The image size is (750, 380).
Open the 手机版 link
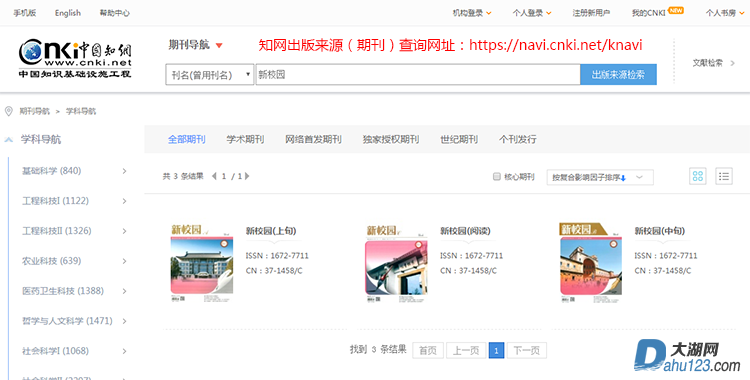pyautogui.click(x=24, y=13)
